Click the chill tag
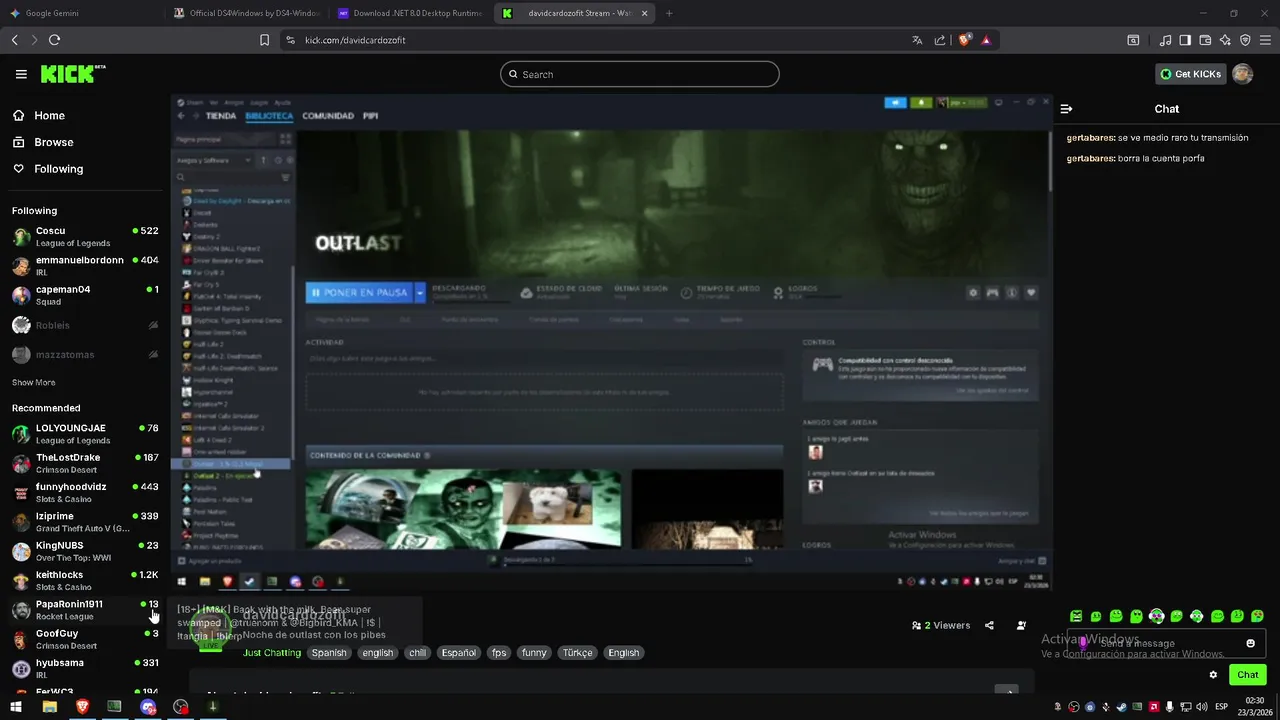 tap(418, 653)
